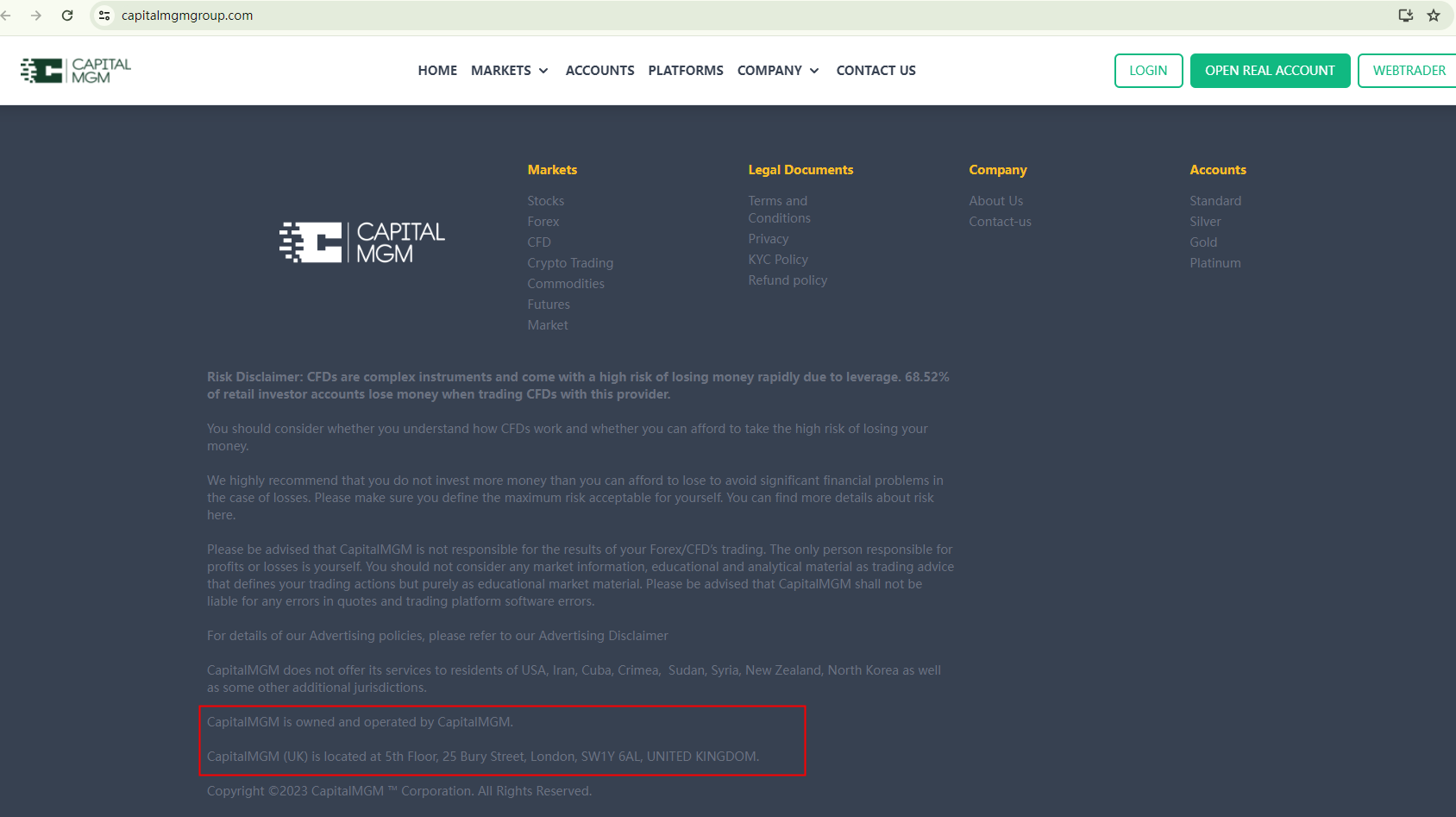This screenshot has height=817, width=1456.
Task: Click the Copyright ©2023 CapitalMGM line
Action: 399,791
